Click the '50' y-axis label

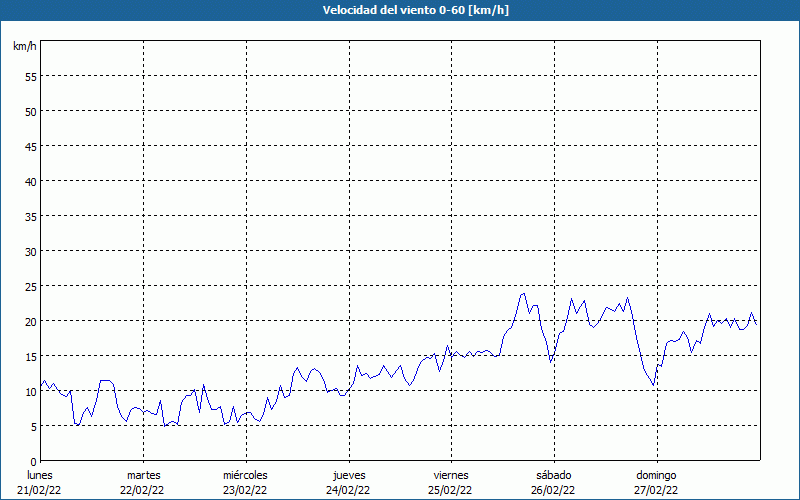[x=31, y=111]
